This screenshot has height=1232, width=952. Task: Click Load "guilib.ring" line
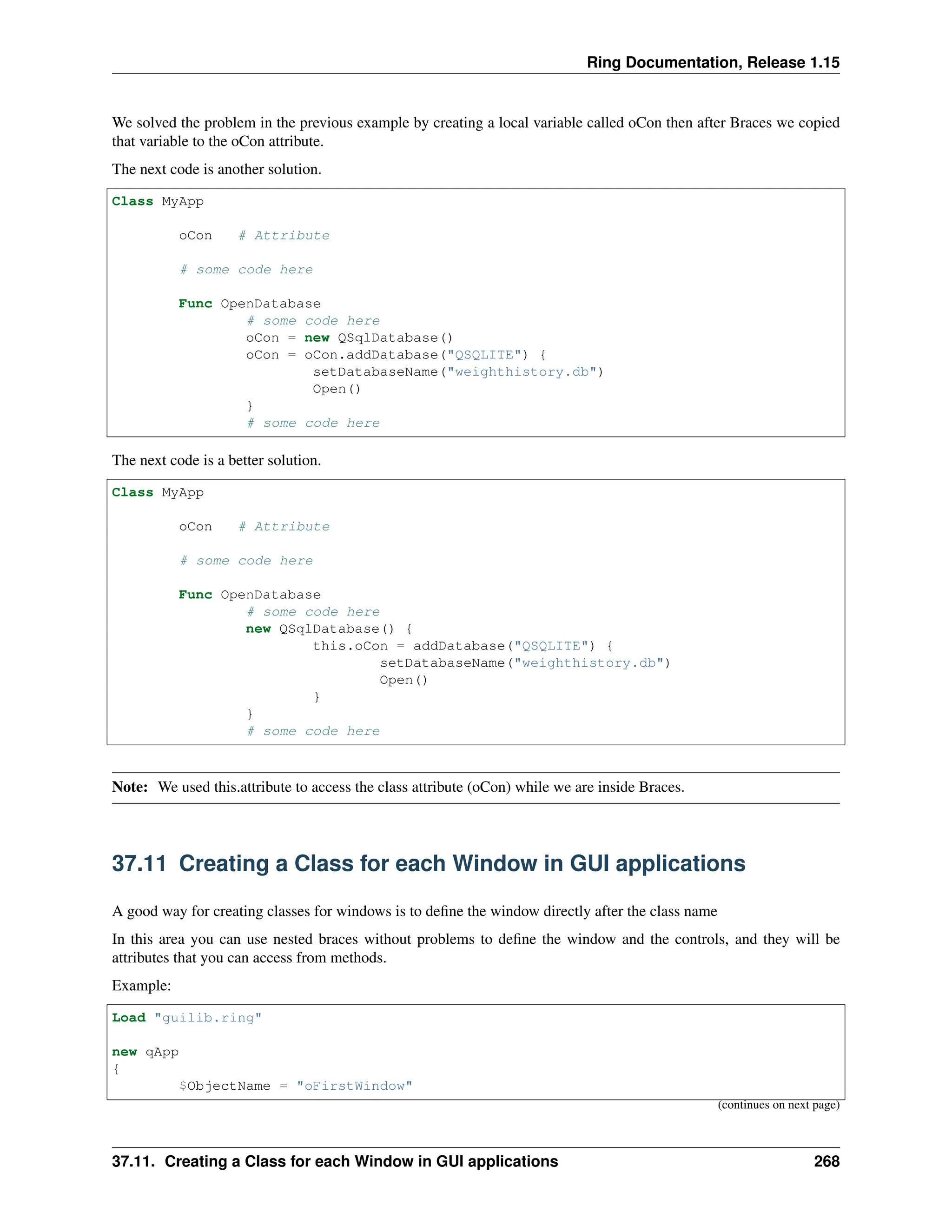tap(187, 1018)
